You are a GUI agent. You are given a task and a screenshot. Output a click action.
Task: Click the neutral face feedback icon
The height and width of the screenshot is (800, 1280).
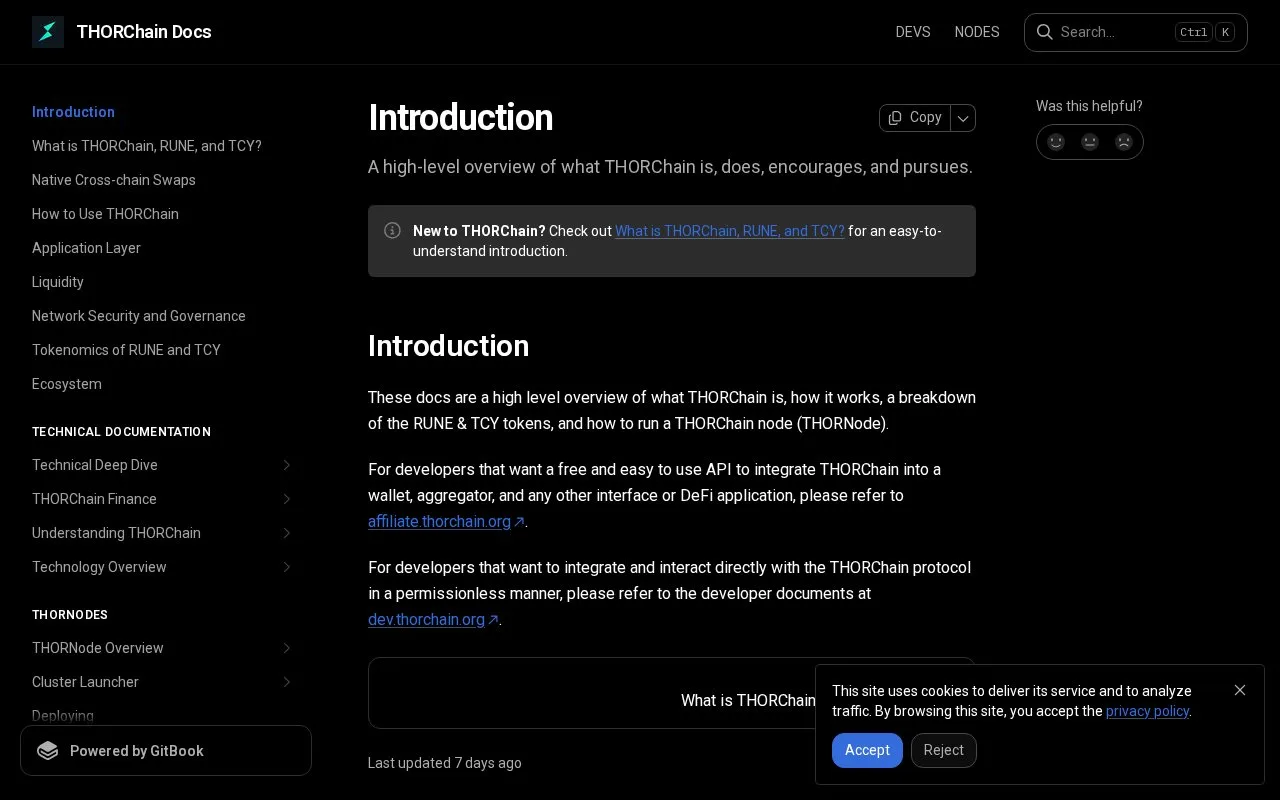[1090, 142]
